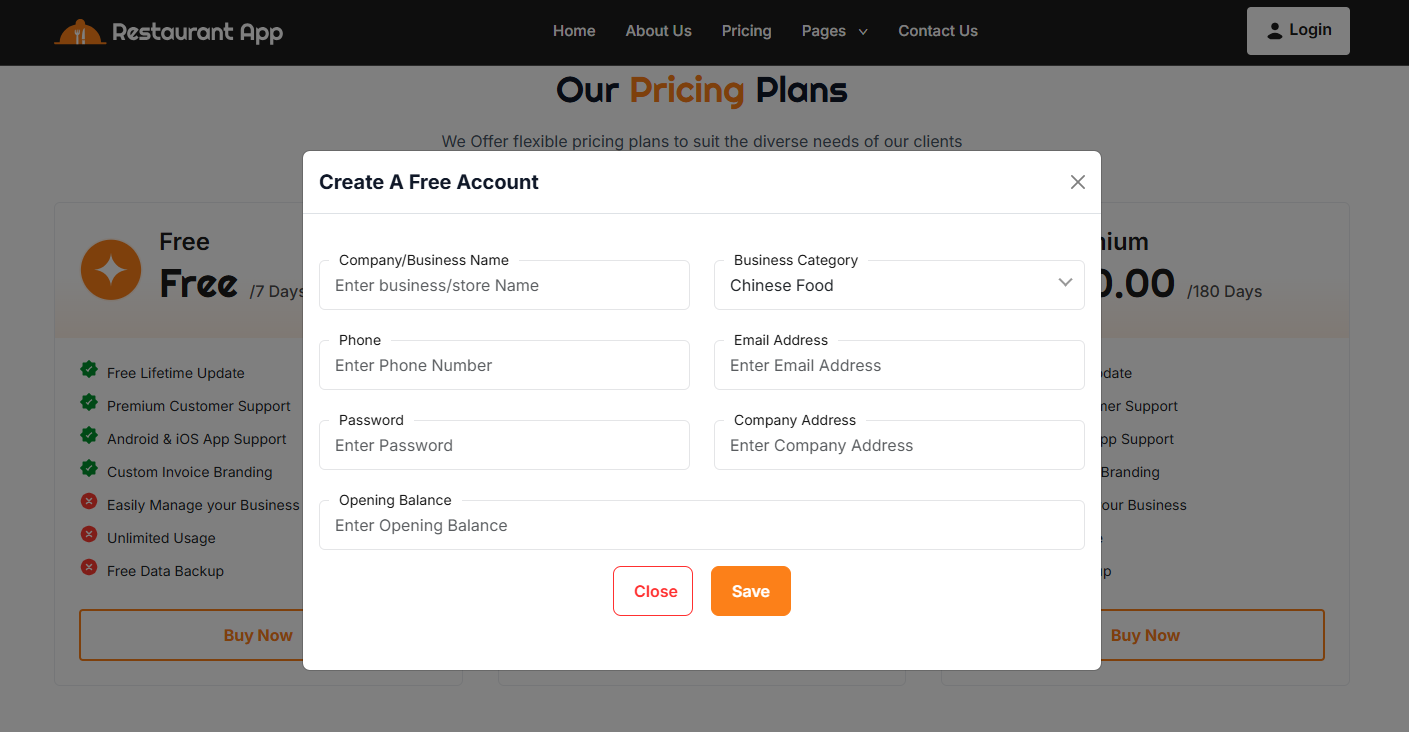The image size is (1409, 732).
Task: Click into the Email Address field
Action: pyautogui.click(x=898, y=365)
